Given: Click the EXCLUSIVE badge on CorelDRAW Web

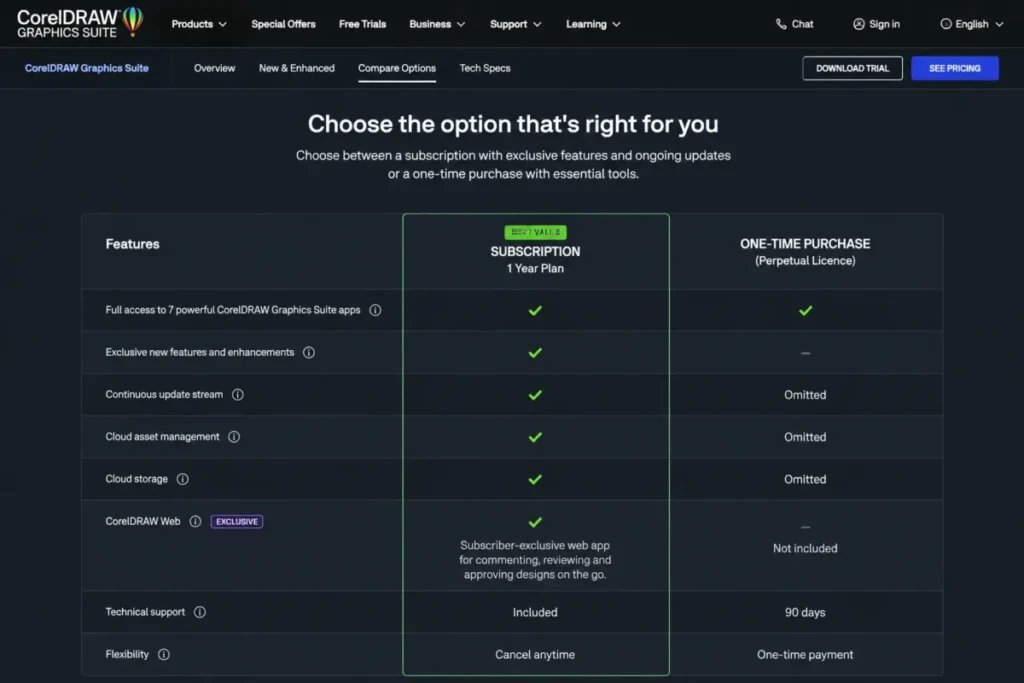Looking at the screenshot, I should (x=236, y=522).
